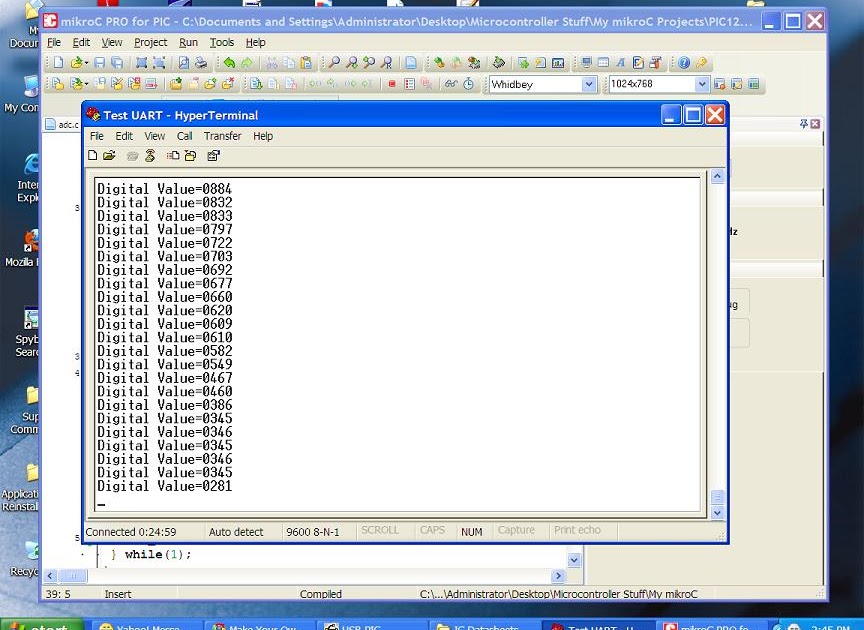Open the Transfer menu in HyperTerminal
Screen dimensions: 864x630
tap(222, 136)
